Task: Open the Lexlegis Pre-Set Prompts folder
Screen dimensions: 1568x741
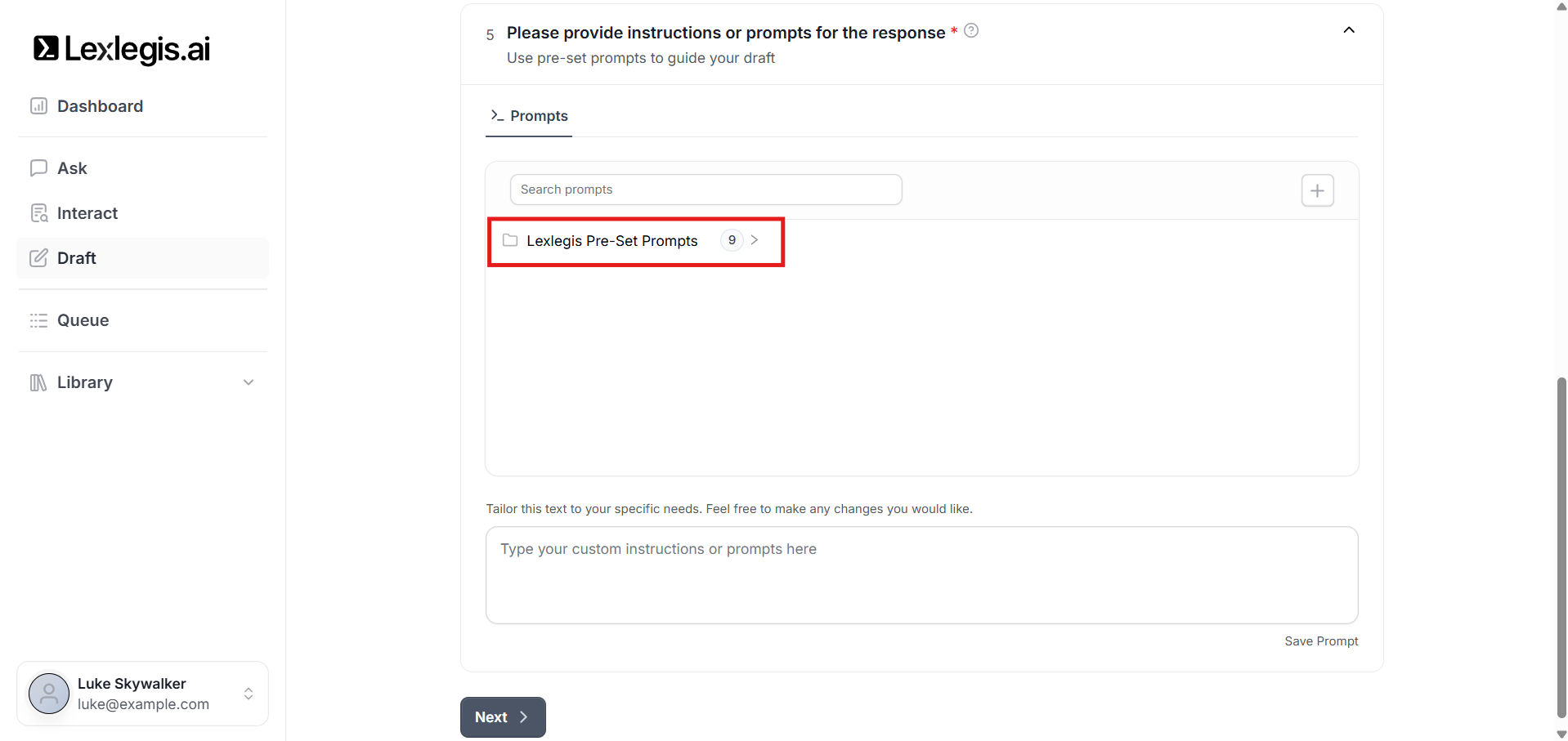Action: point(612,241)
